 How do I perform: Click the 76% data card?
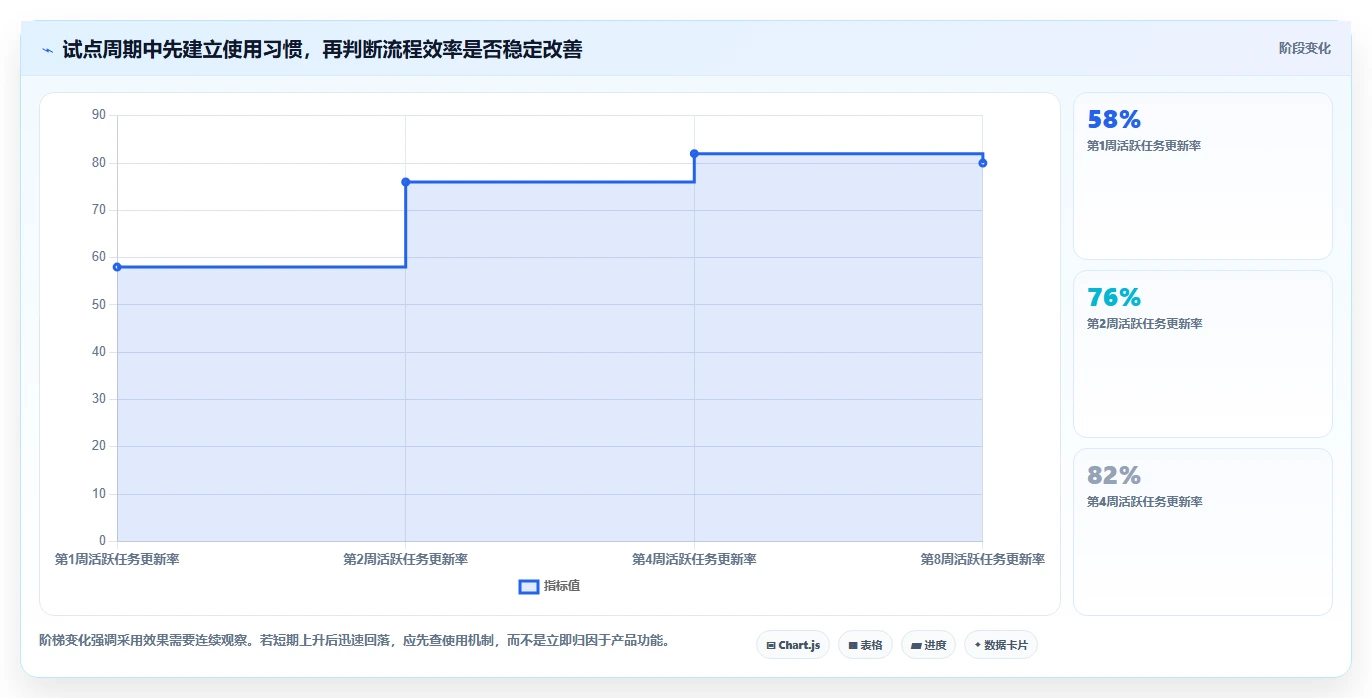click(1202, 354)
